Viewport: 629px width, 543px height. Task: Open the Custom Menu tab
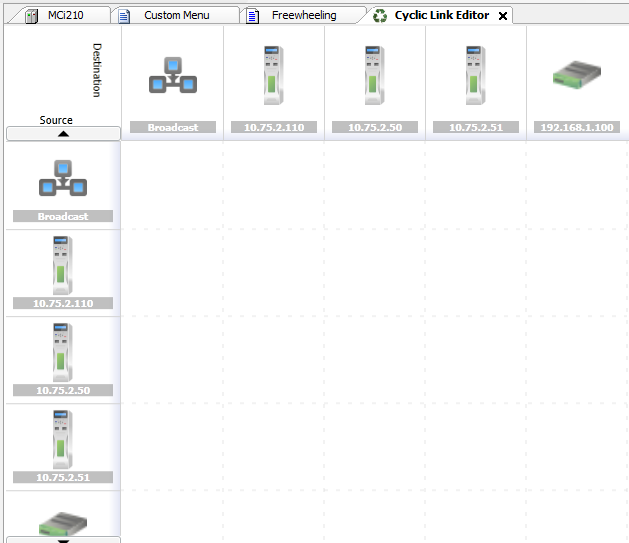click(x=177, y=15)
